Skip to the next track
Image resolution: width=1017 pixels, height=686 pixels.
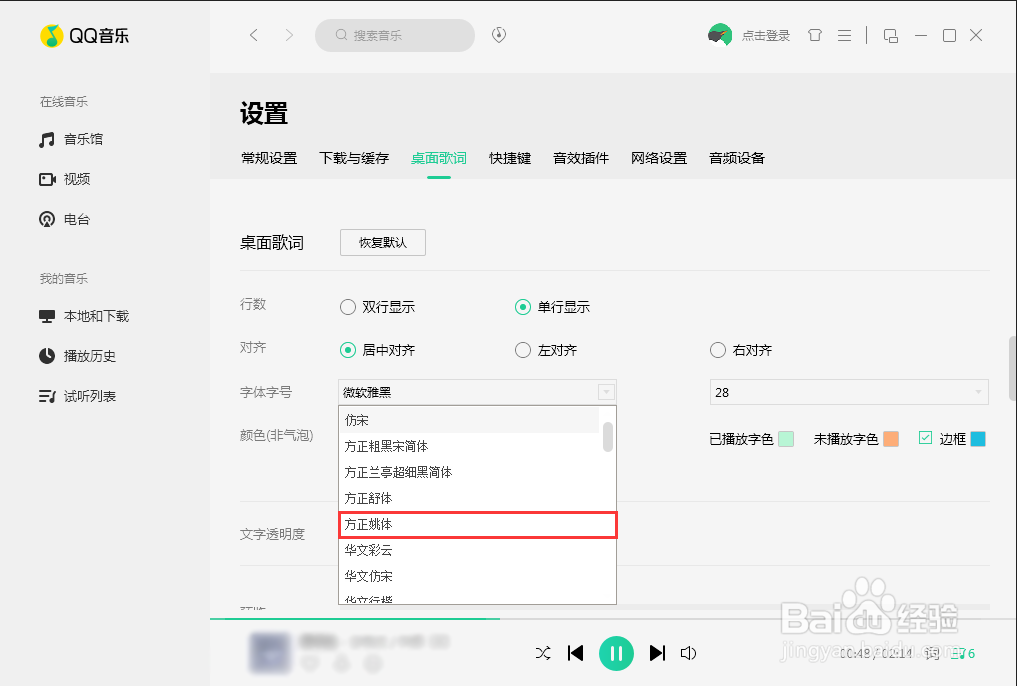pos(657,653)
